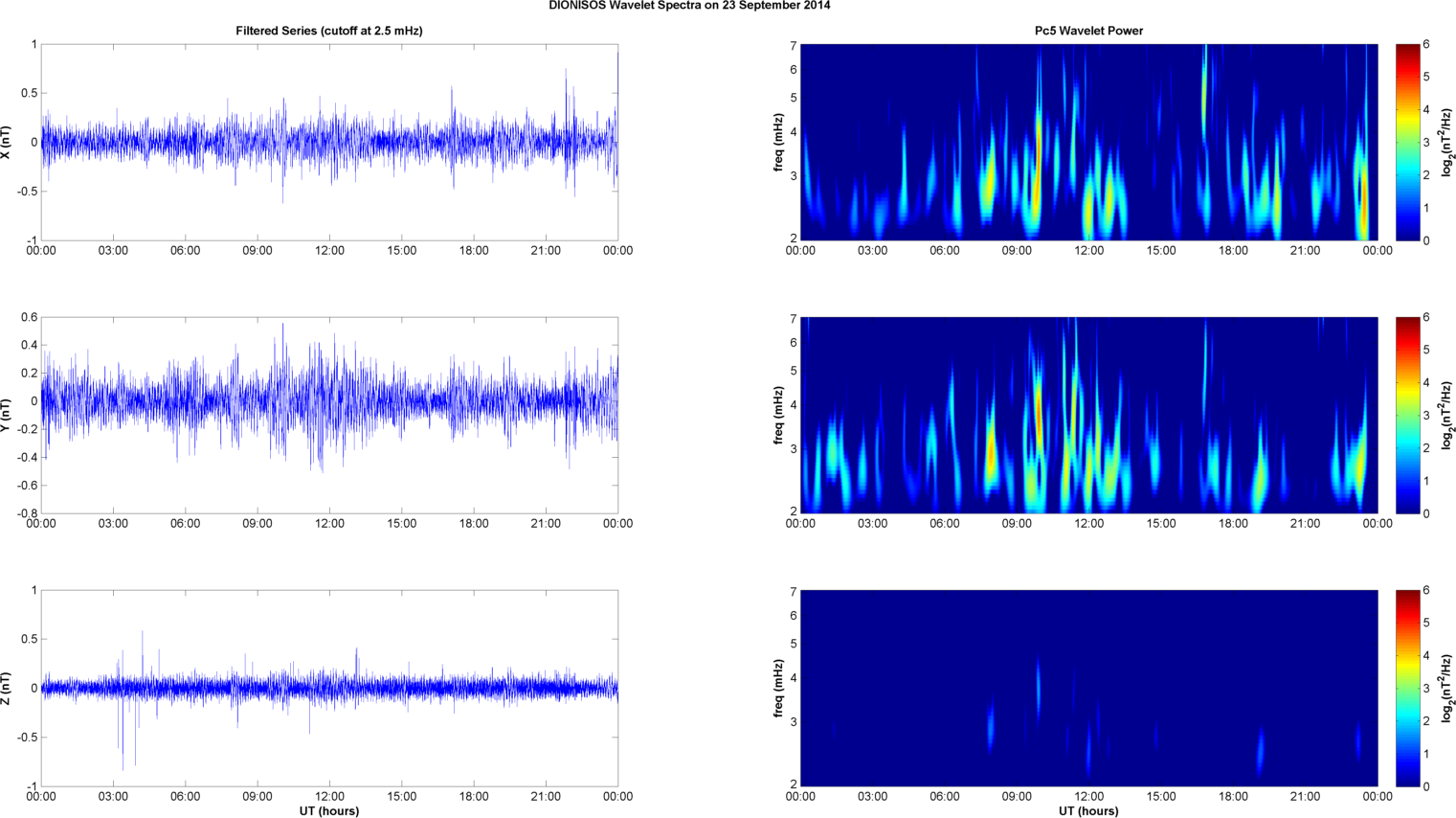This screenshot has height=818, width=1456.
Task: Click the Z component wavelet power spectrogram
Action: [1088, 689]
